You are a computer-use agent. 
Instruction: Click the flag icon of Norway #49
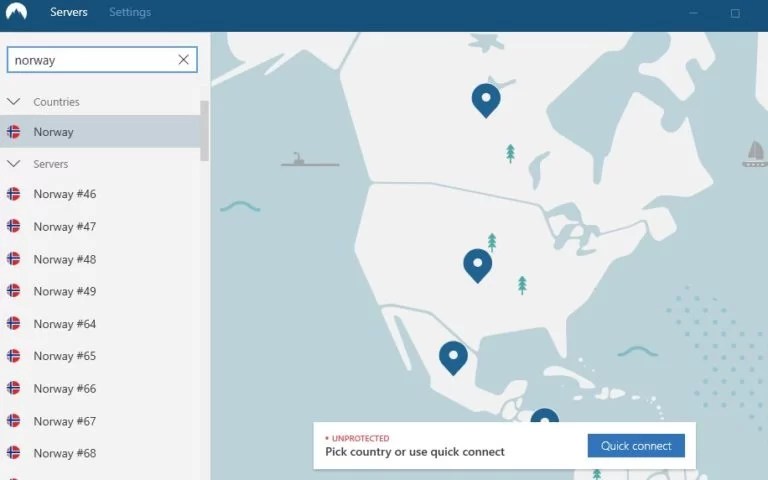(x=14, y=291)
